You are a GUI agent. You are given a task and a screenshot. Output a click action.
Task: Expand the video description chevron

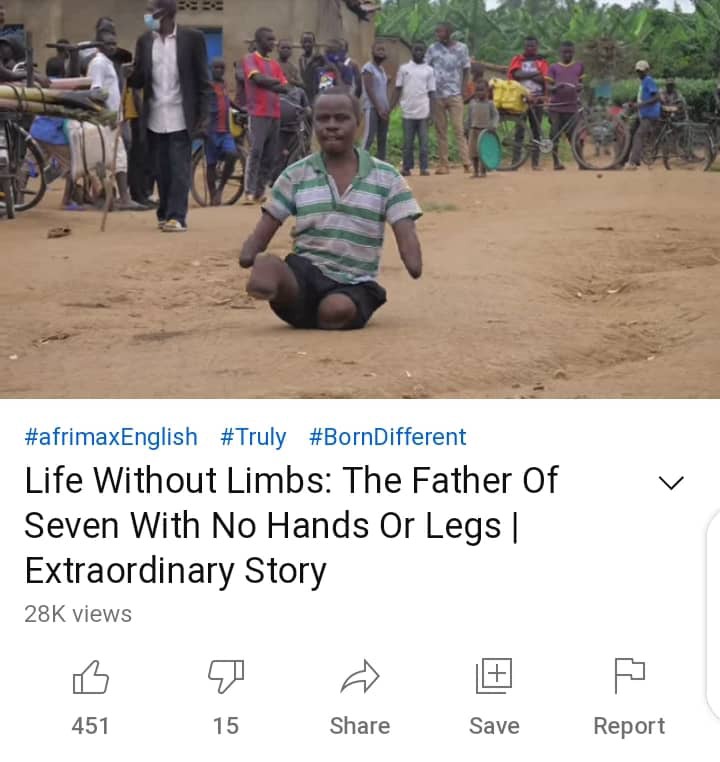coord(671,483)
